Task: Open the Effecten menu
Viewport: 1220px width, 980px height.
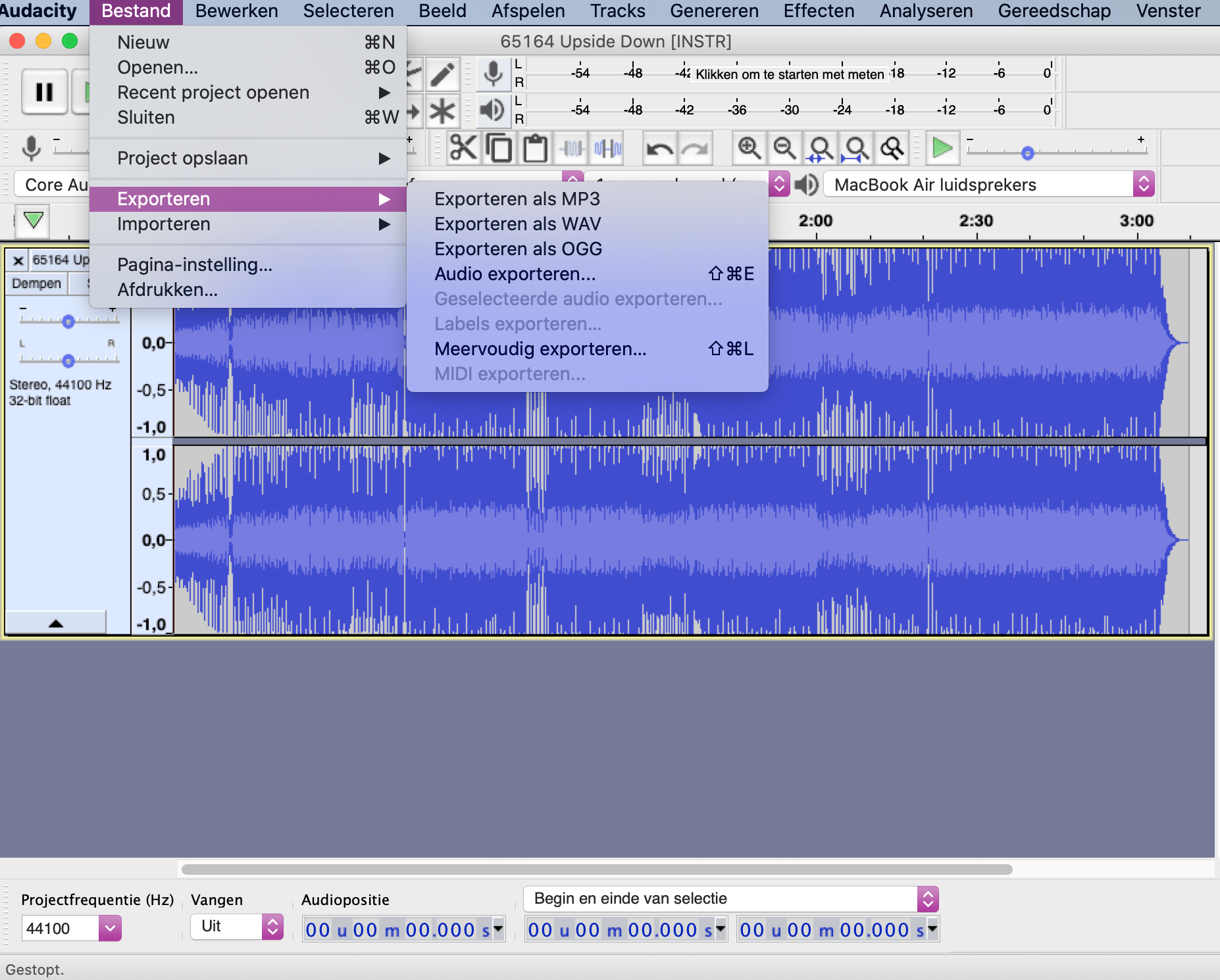Action: (819, 11)
